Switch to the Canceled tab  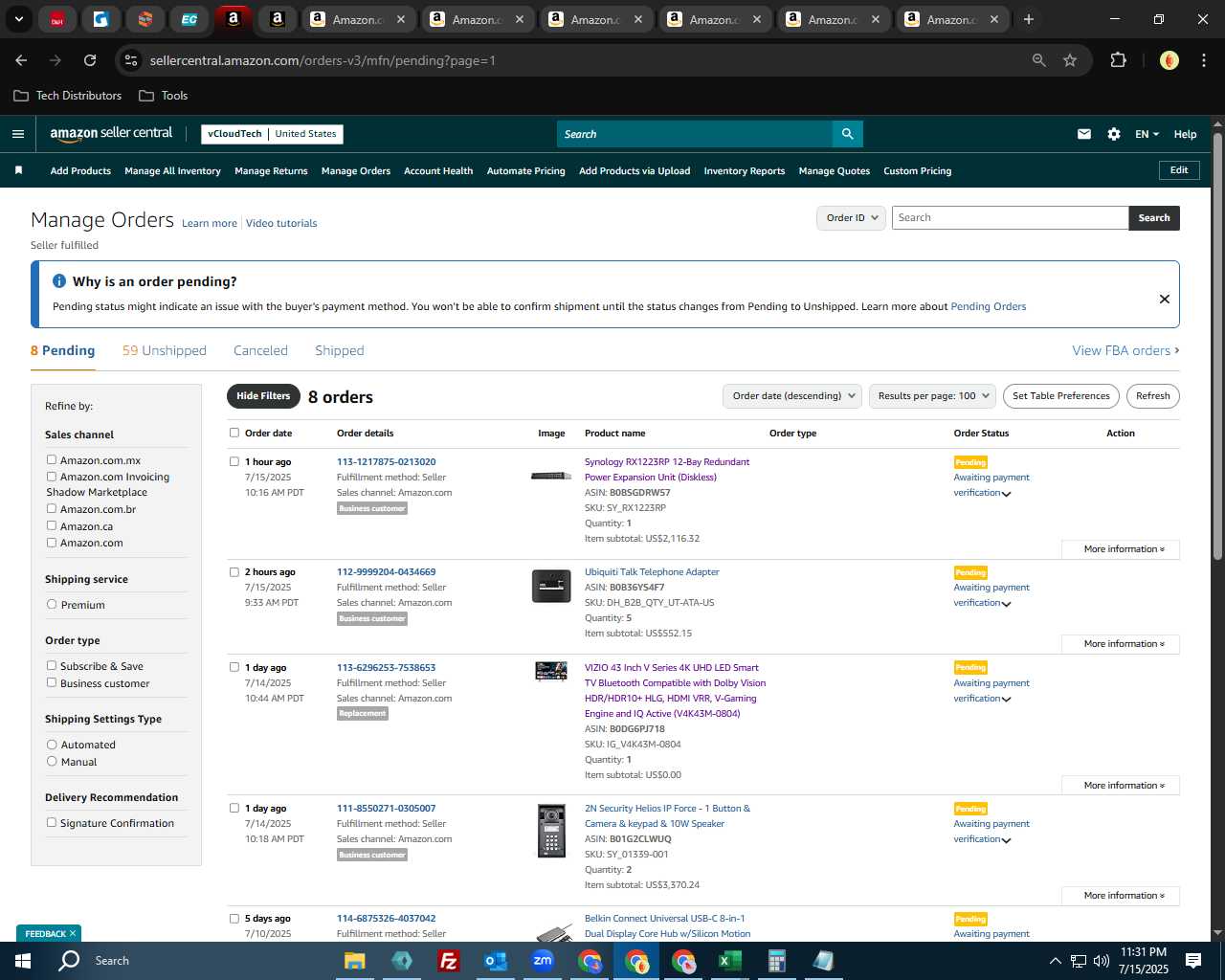click(x=260, y=351)
